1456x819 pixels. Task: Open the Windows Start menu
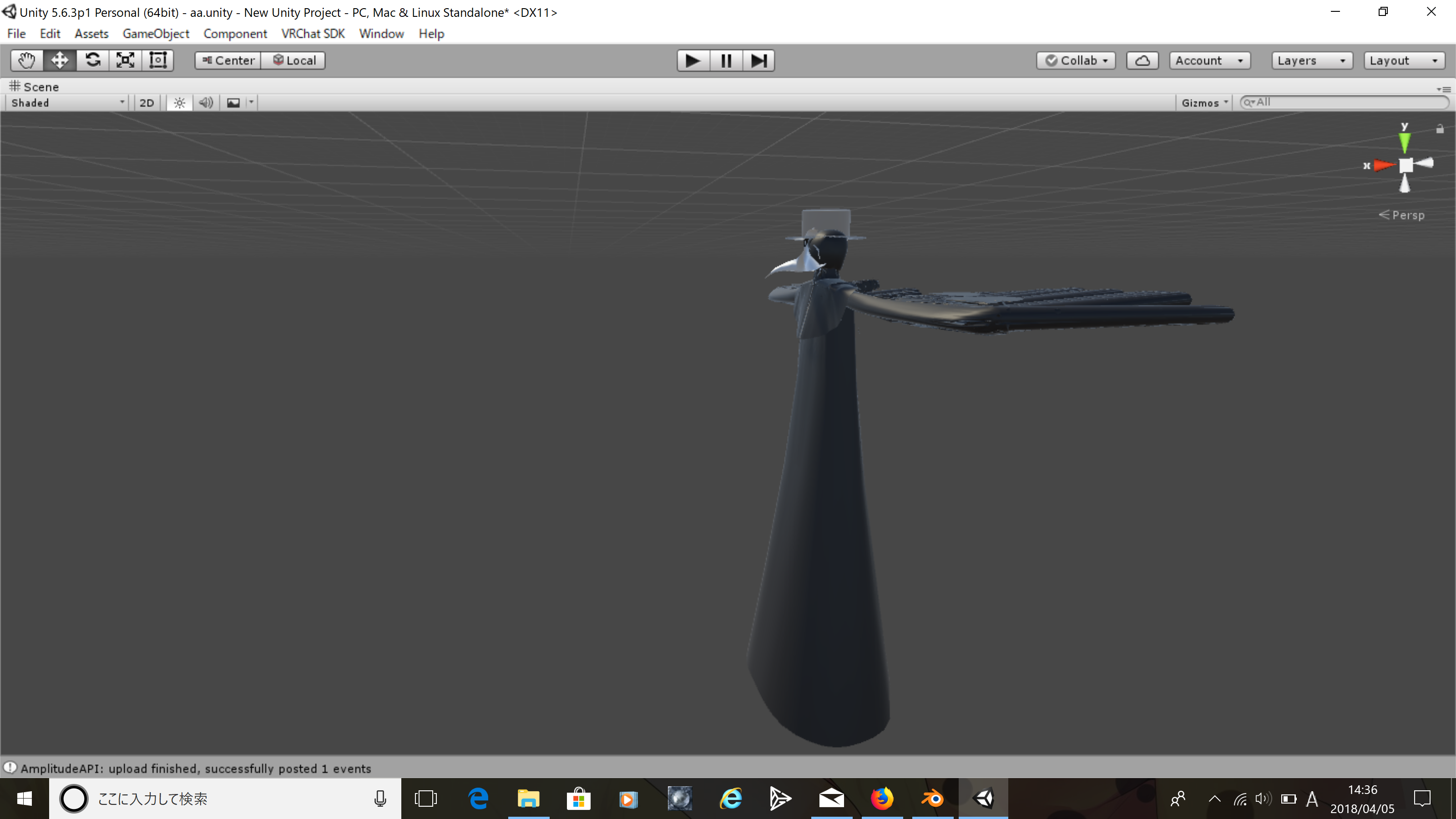(24, 799)
